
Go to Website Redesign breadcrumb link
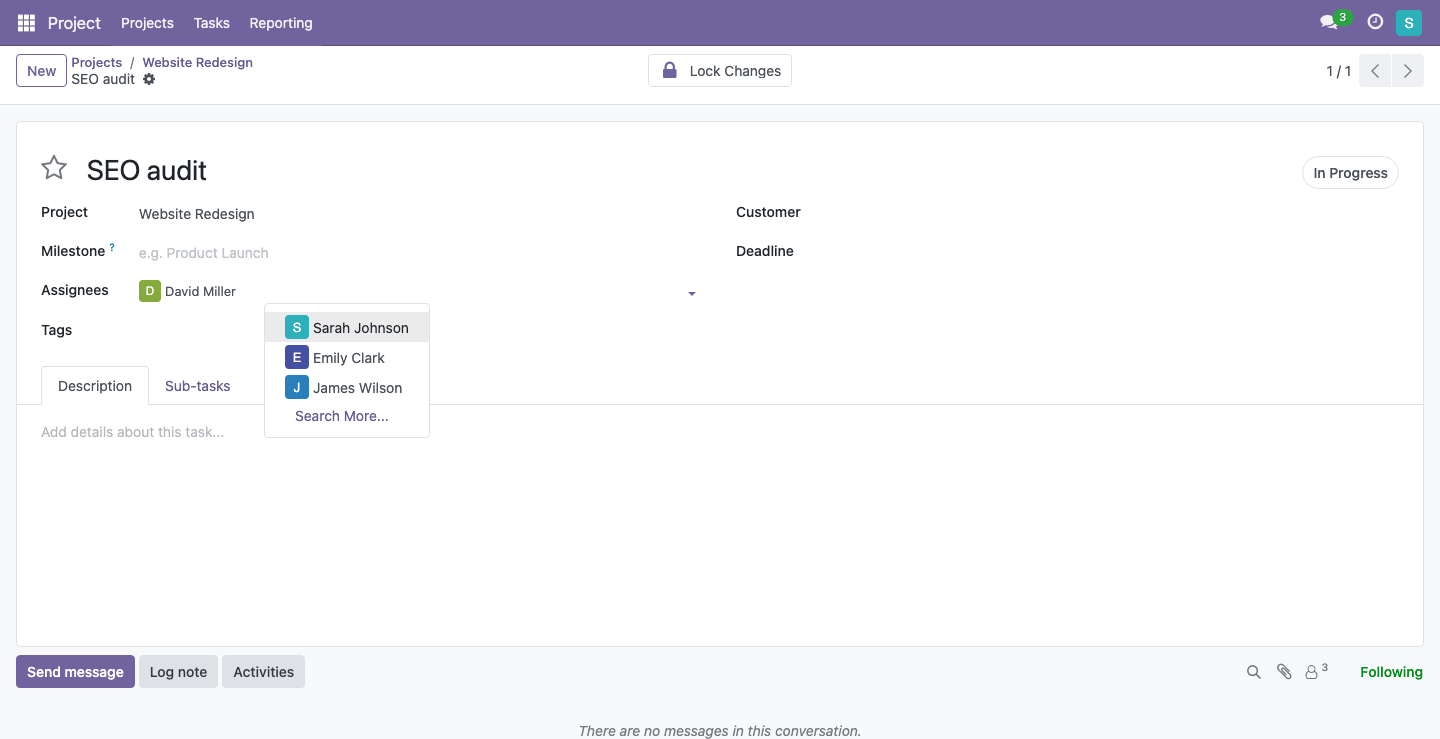pyautogui.click(x=197, y=62)
